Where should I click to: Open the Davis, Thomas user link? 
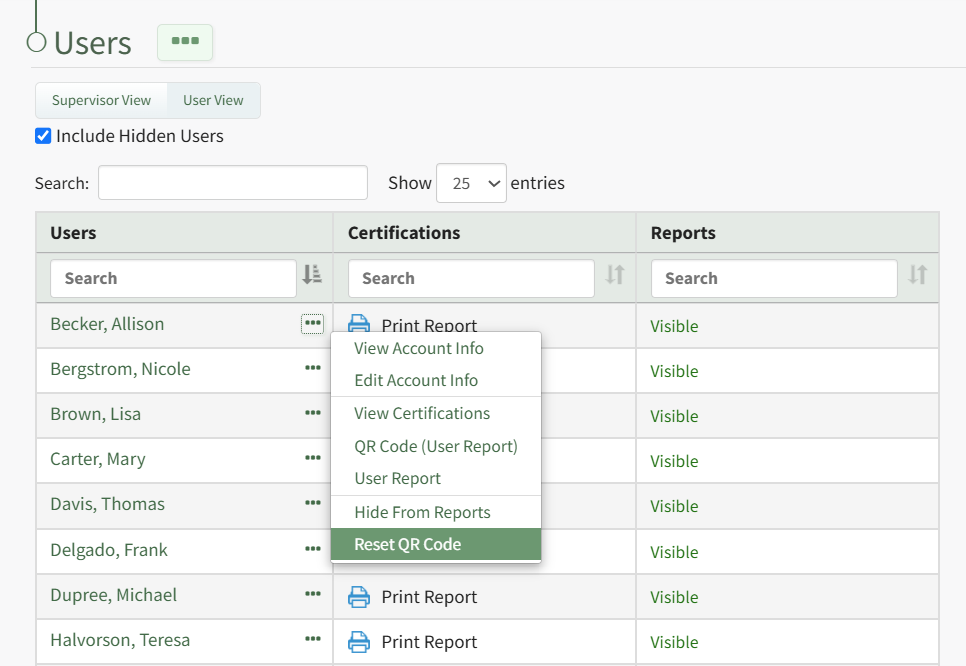point(107,504)
